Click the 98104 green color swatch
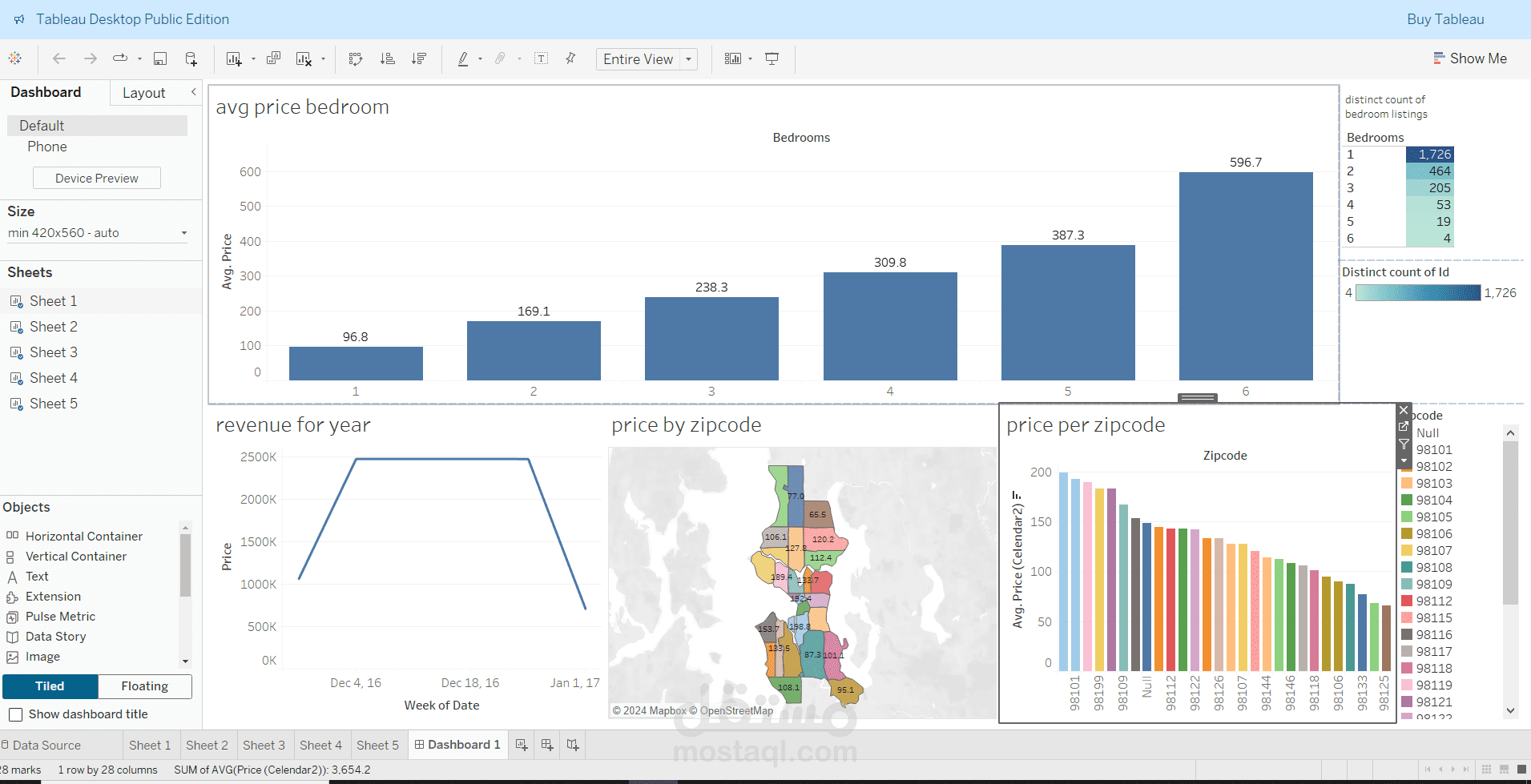The width and height of the screenshot is (1531, 784). (x=1406, y=500)
